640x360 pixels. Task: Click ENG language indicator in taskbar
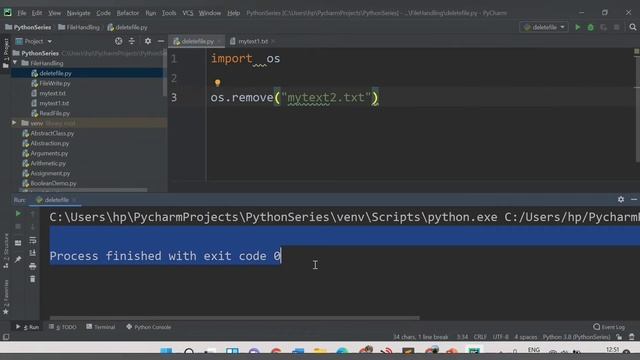[x=533, y=350]
